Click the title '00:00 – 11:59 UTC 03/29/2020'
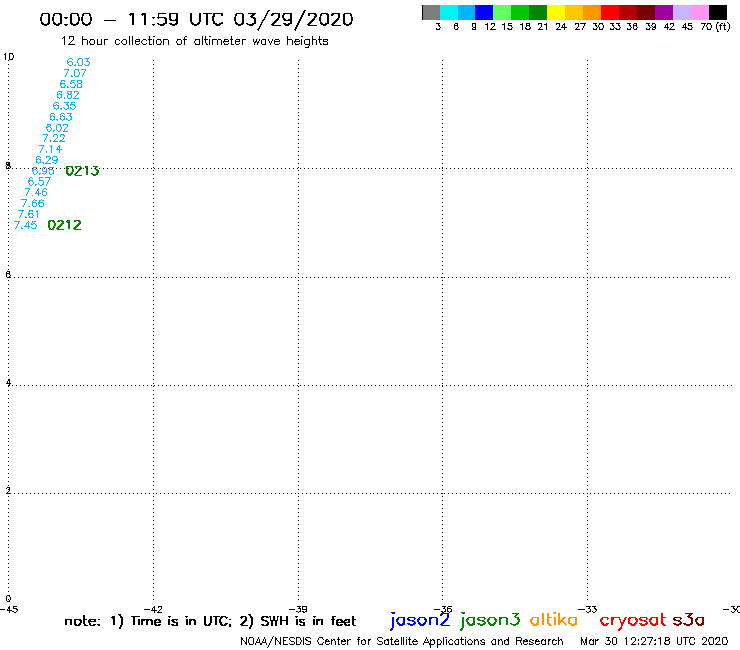Image resolution: width=740 pixels, height=650 pixels. tap(196, 20)
